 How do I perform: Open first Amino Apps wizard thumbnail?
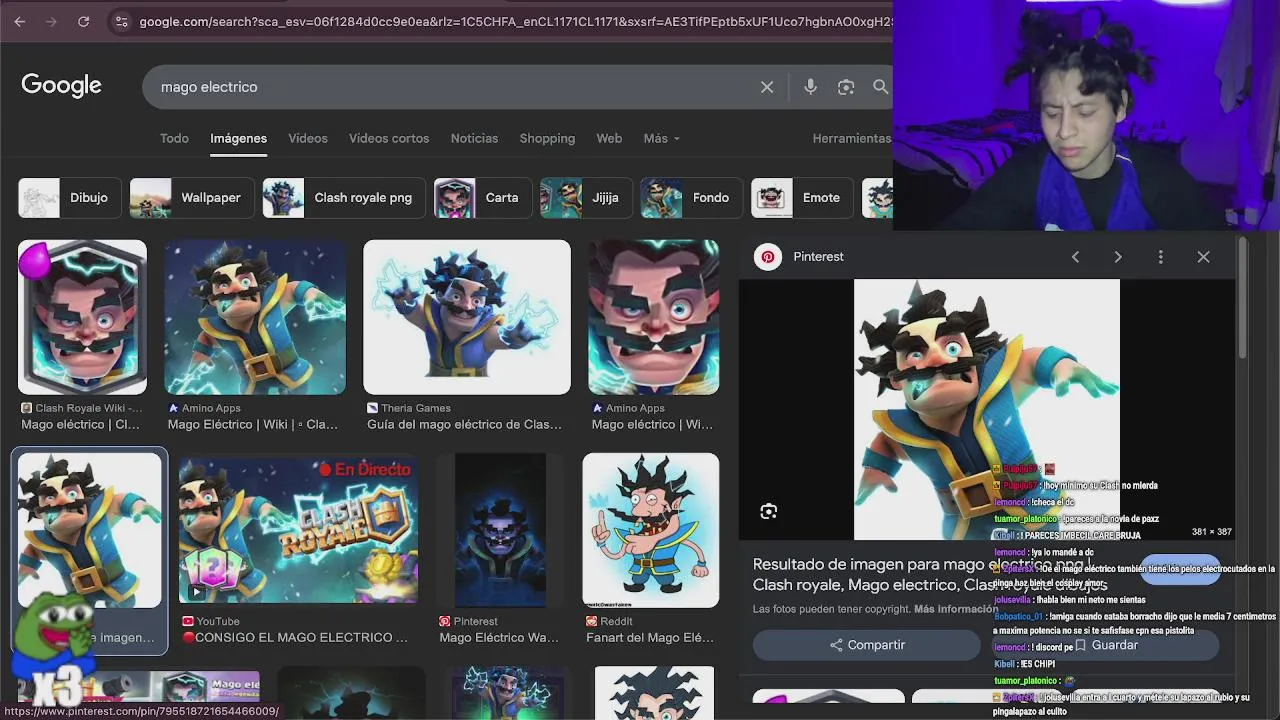[x=255, y=317]
